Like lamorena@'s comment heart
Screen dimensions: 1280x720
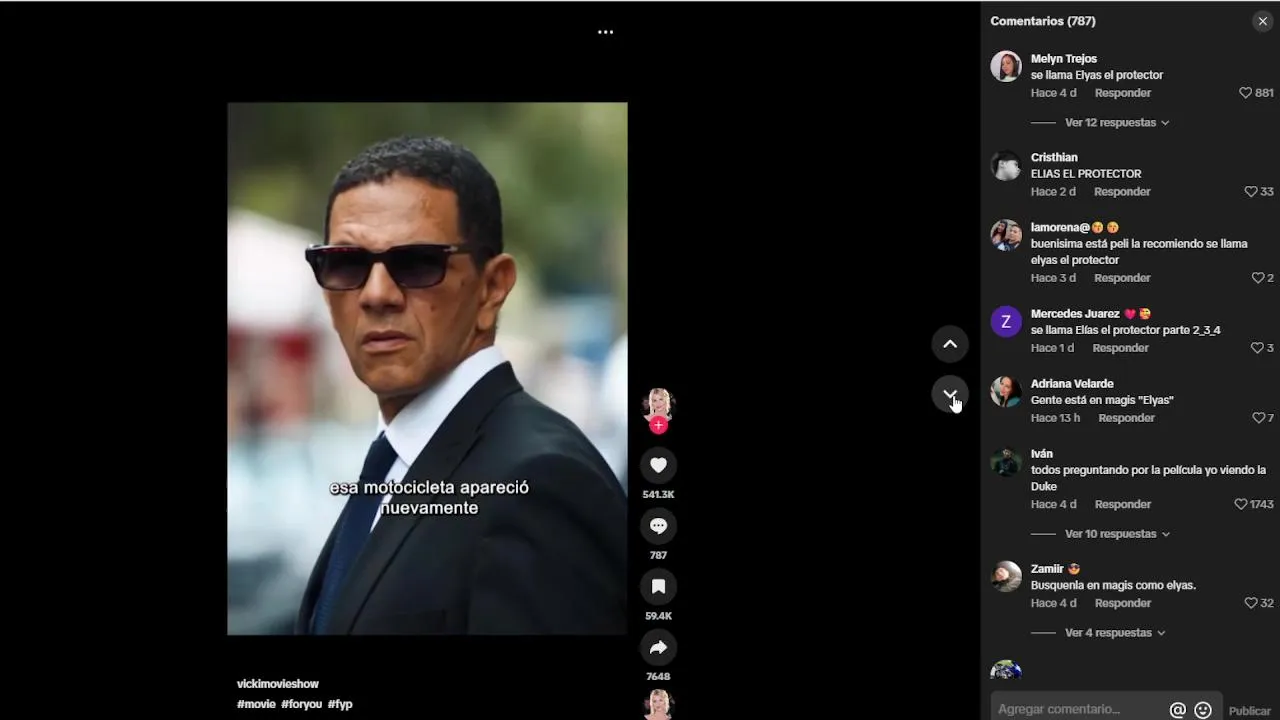(1258, 278)
